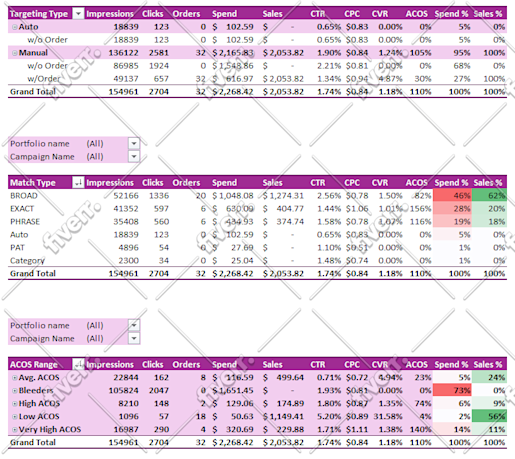Expand the Bleeders row
Screen dimensions: 515x459
15,391
